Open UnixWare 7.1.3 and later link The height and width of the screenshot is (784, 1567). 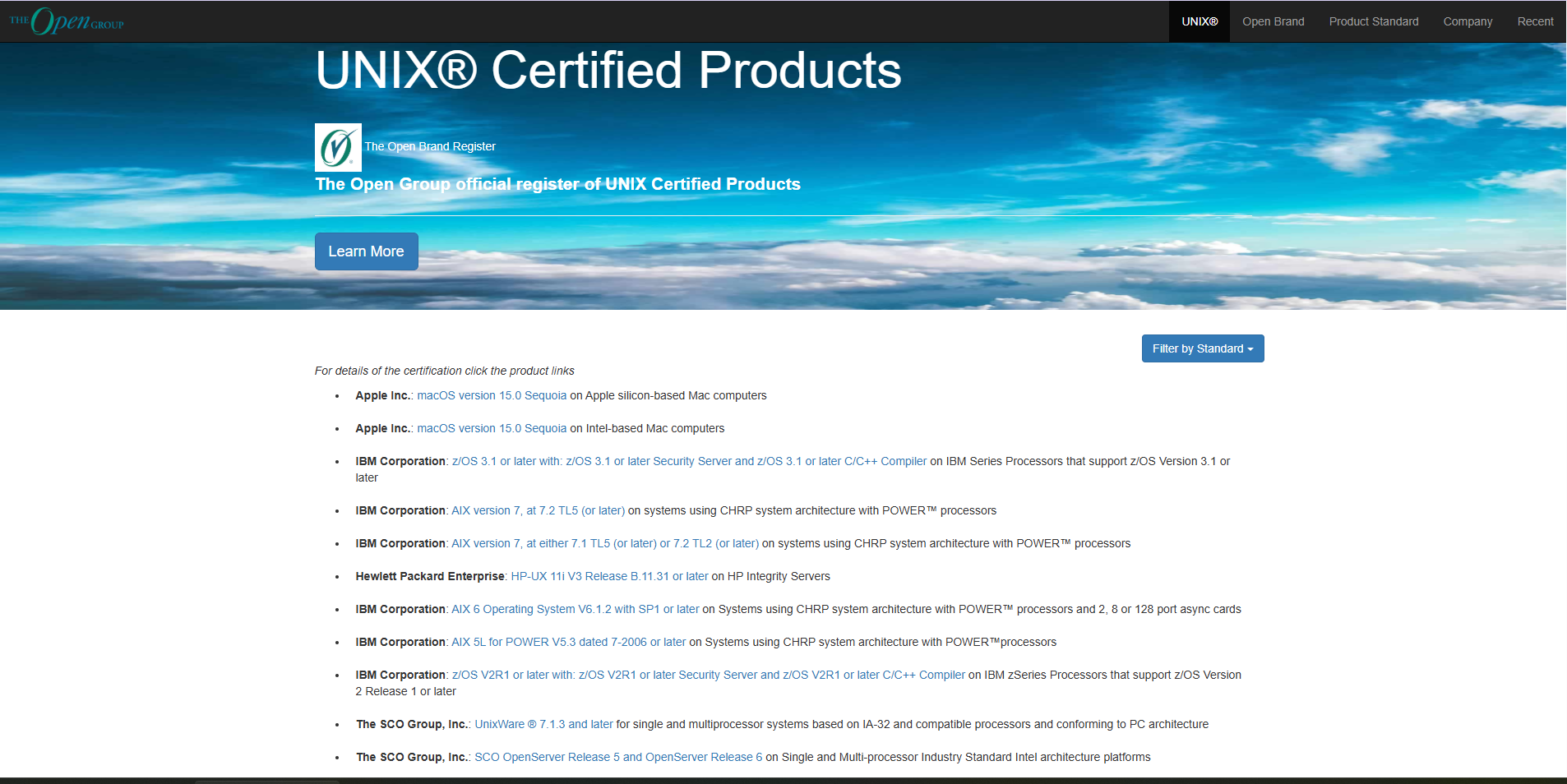[x=544, y=724]
